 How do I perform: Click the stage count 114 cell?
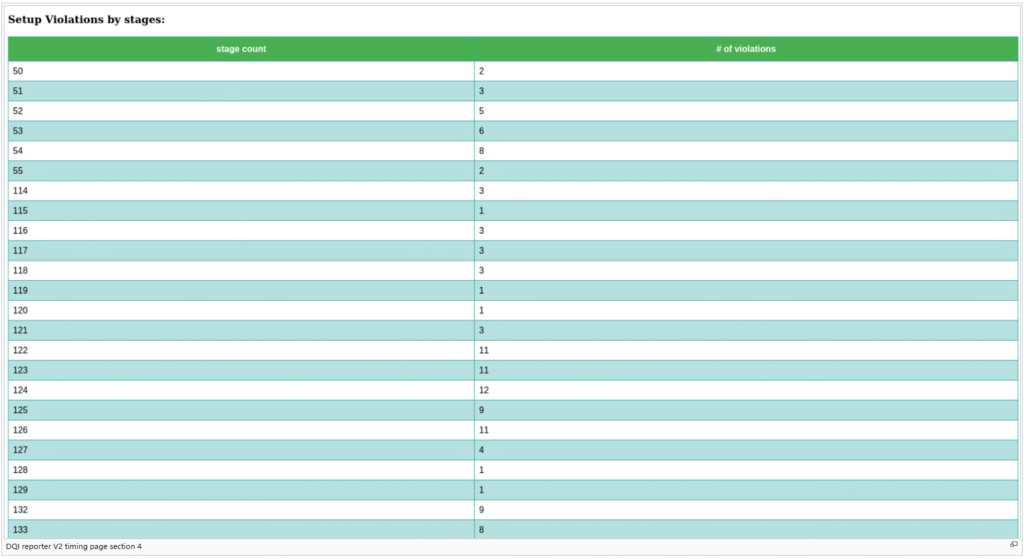241,191
